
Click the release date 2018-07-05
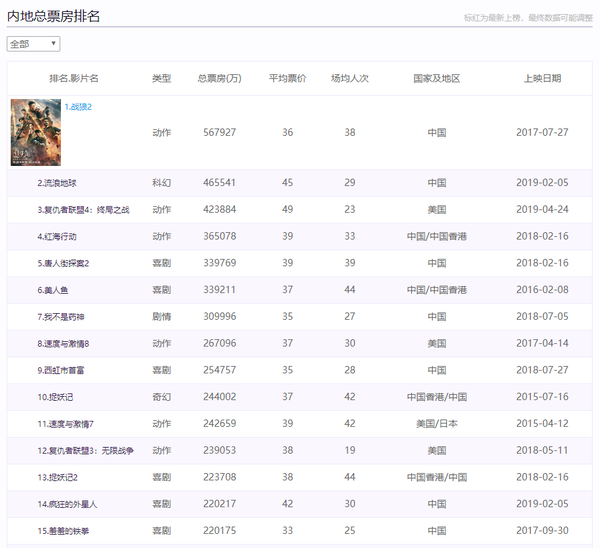tap(542, 316)
